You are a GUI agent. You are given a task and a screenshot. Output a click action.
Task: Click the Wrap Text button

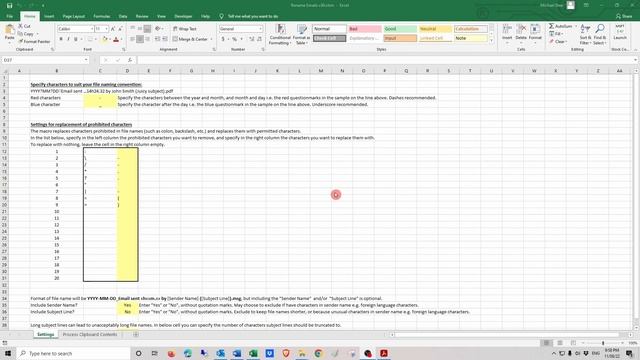(x=184, y=29)
